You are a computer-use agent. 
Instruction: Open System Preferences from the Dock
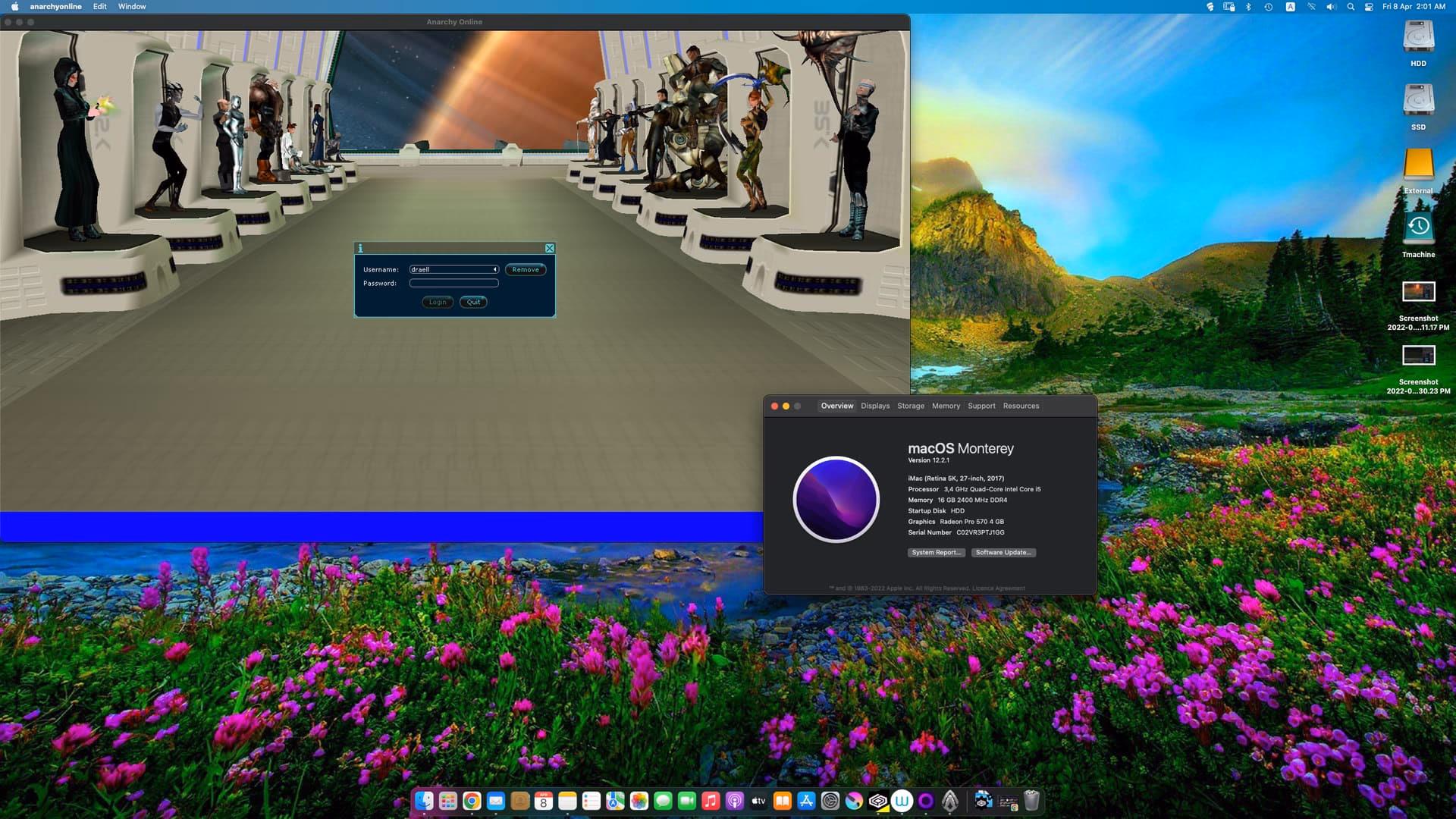pyautogui.click(x=830, y=801)
